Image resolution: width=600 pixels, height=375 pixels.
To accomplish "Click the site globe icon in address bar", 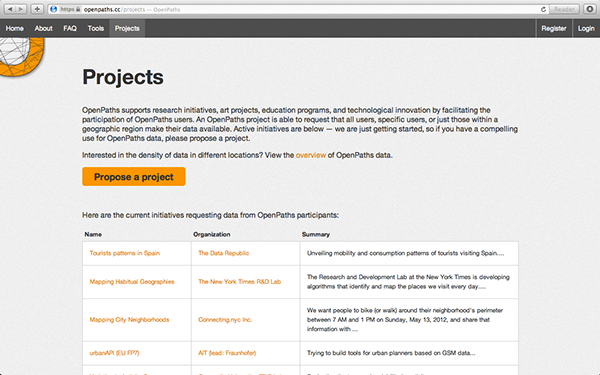I will click(54, 9).
